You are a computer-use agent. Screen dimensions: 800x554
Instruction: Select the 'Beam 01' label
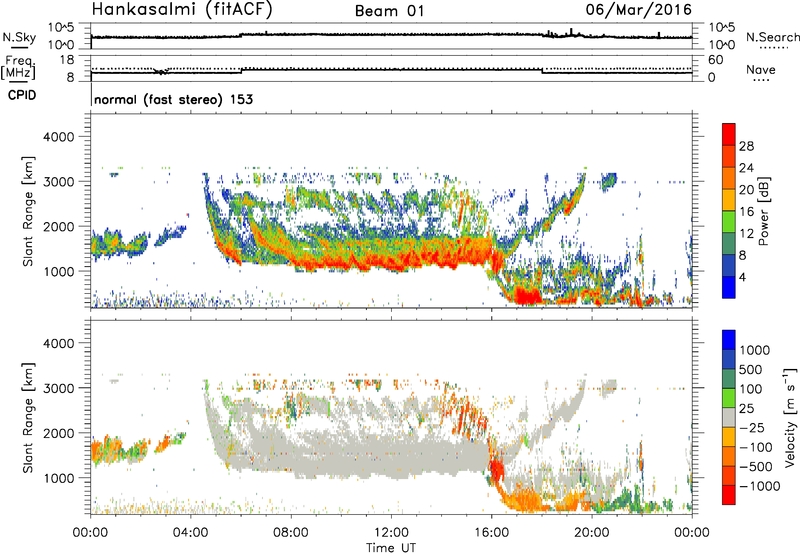[x=389, y=11]
